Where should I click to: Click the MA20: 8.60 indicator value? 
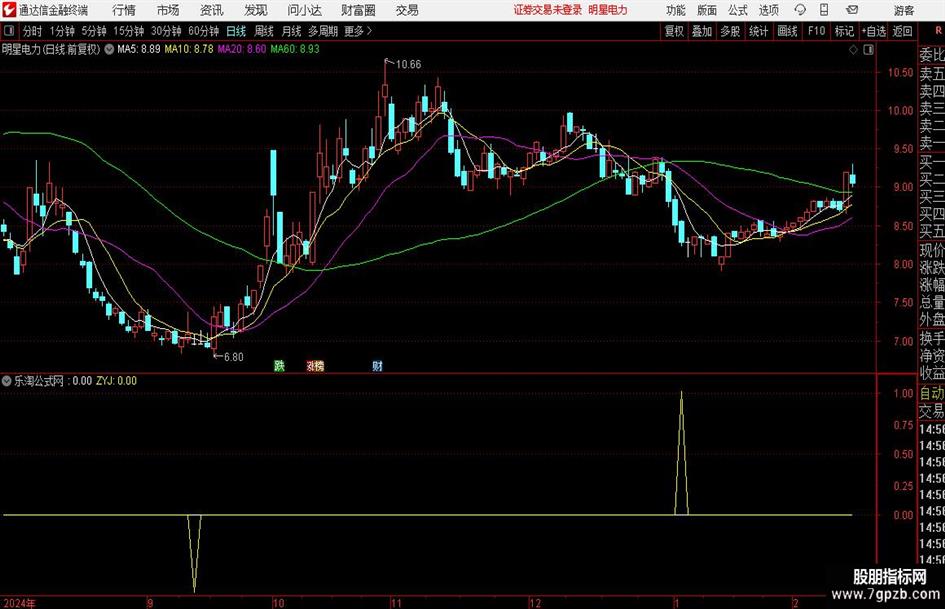(x=241, y=49)
